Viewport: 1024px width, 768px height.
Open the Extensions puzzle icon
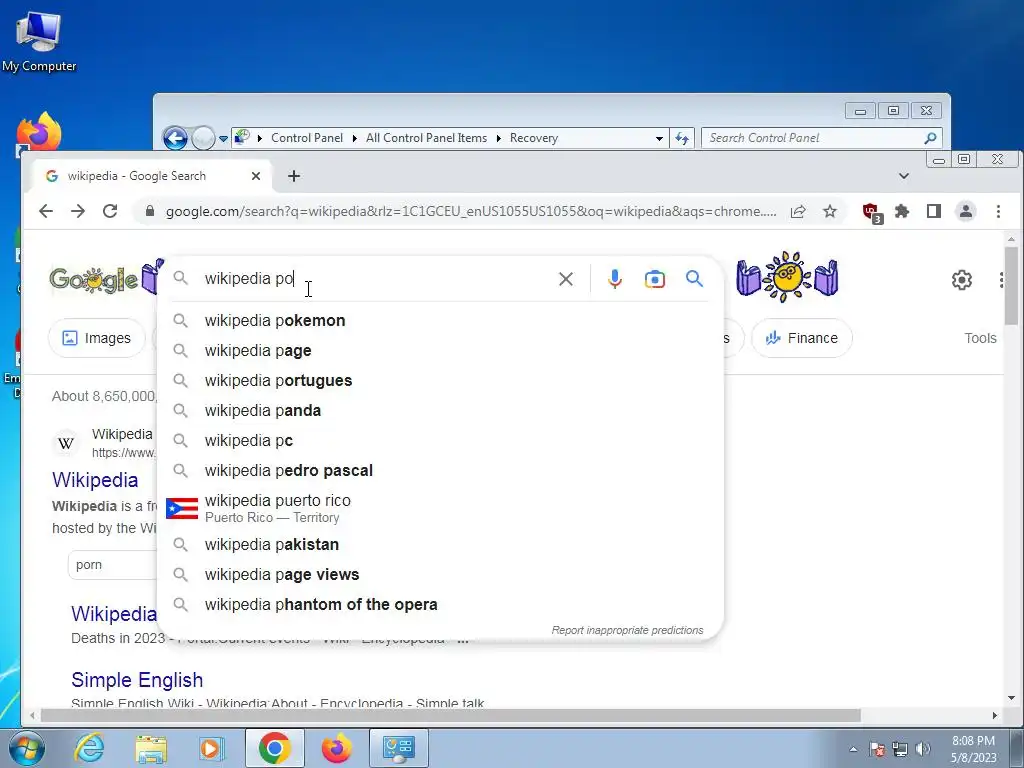pyautogui.click(x=902, y=211)
